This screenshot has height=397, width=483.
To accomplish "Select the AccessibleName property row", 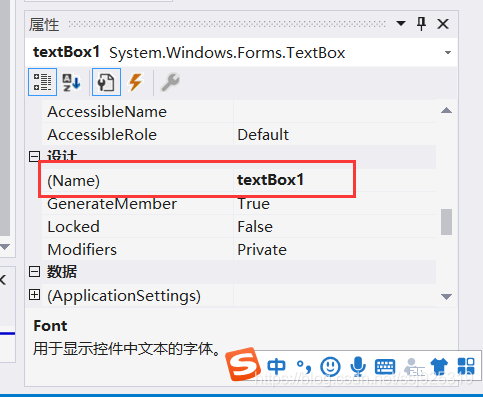I will point(239,112).
